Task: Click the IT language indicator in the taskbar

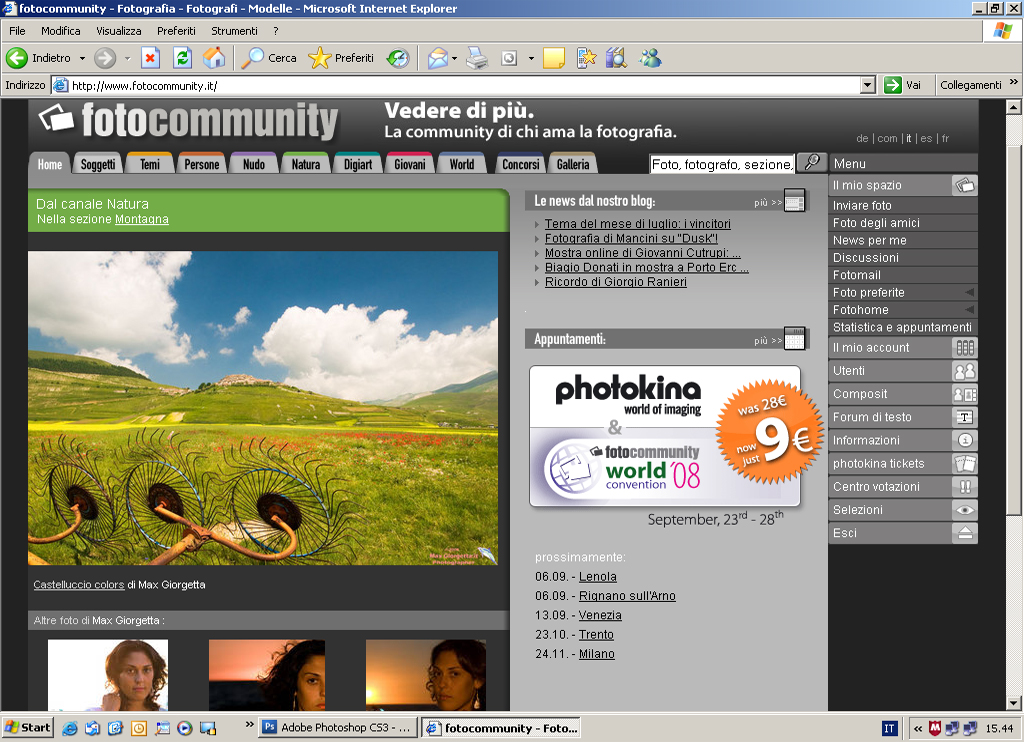Action: coord(889,728)
